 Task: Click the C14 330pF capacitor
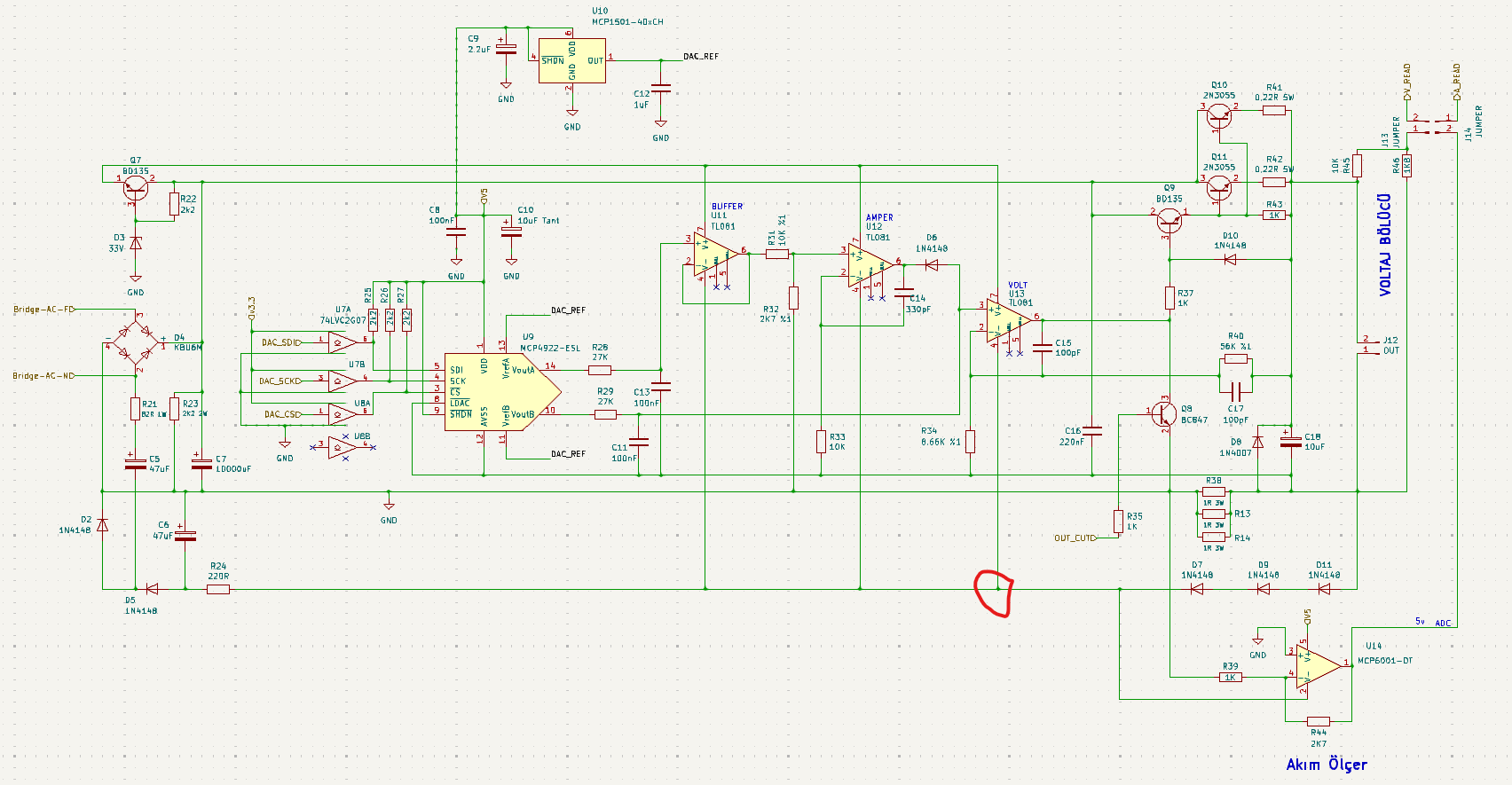point(904,291)
